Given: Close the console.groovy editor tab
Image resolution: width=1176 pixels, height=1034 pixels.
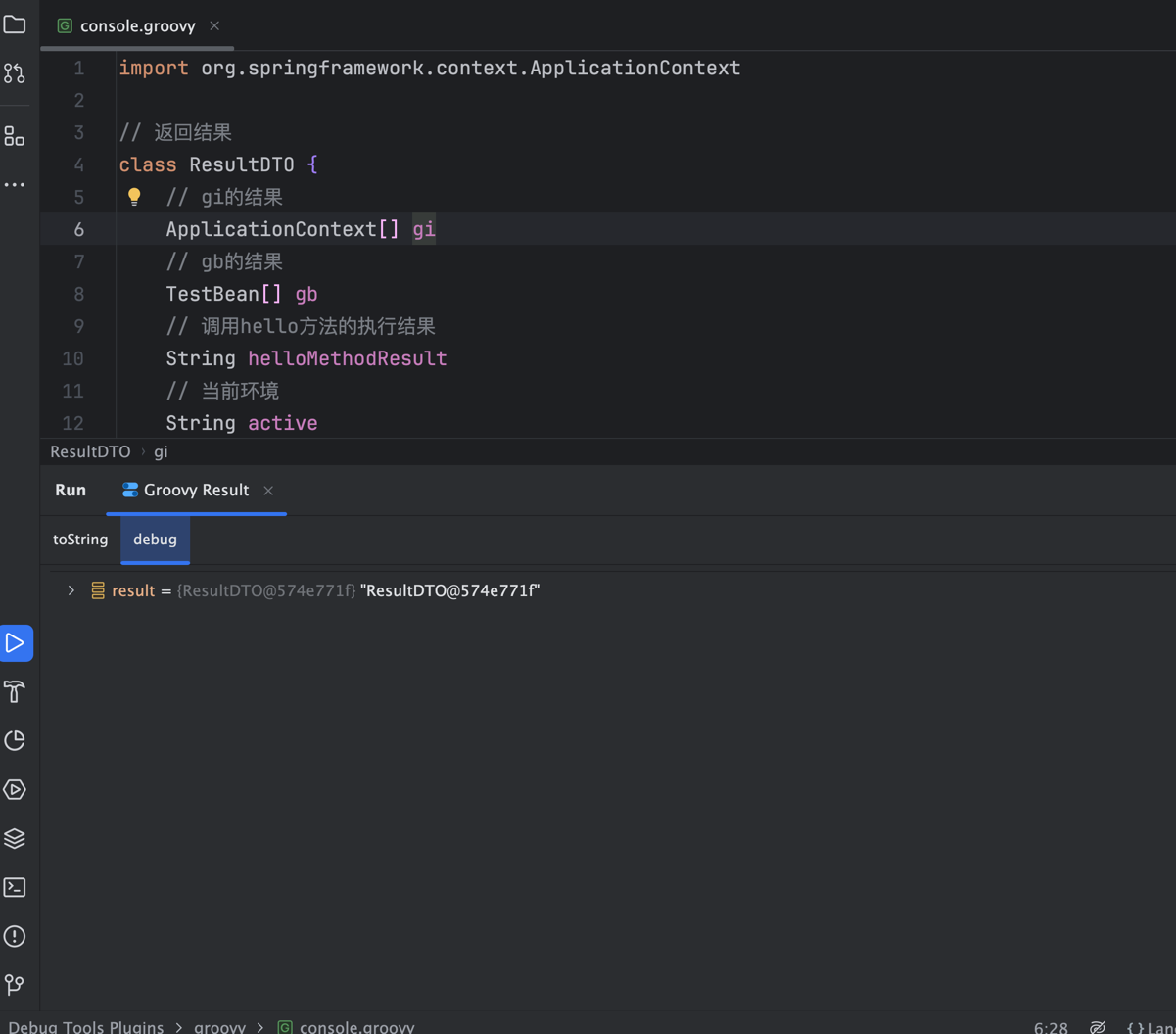Looking at the screenshot, I should [x=214, y=25].
